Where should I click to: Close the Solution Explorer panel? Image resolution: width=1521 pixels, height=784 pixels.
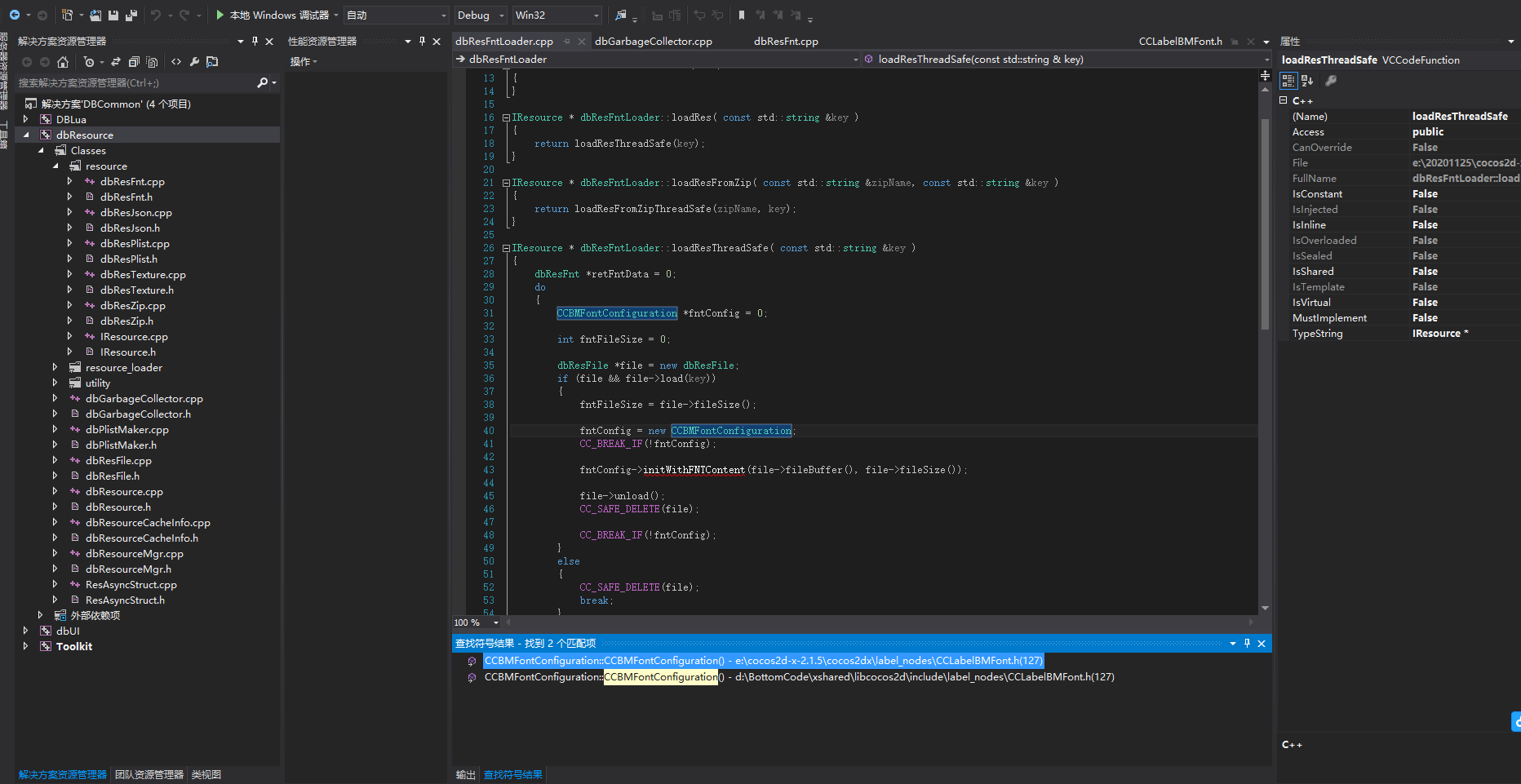point(269,41)
